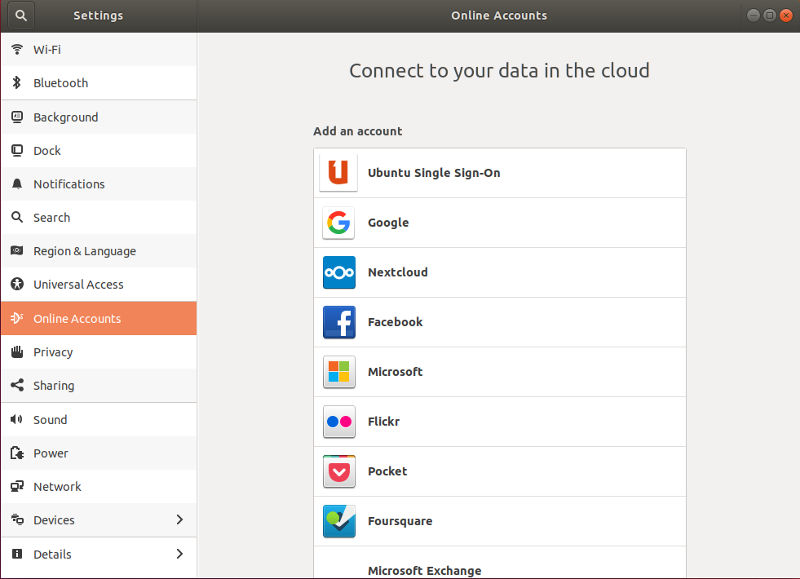This screenshot has height=579, width=800.
Task: Click the Flickr icon
Action: (337, 421)
